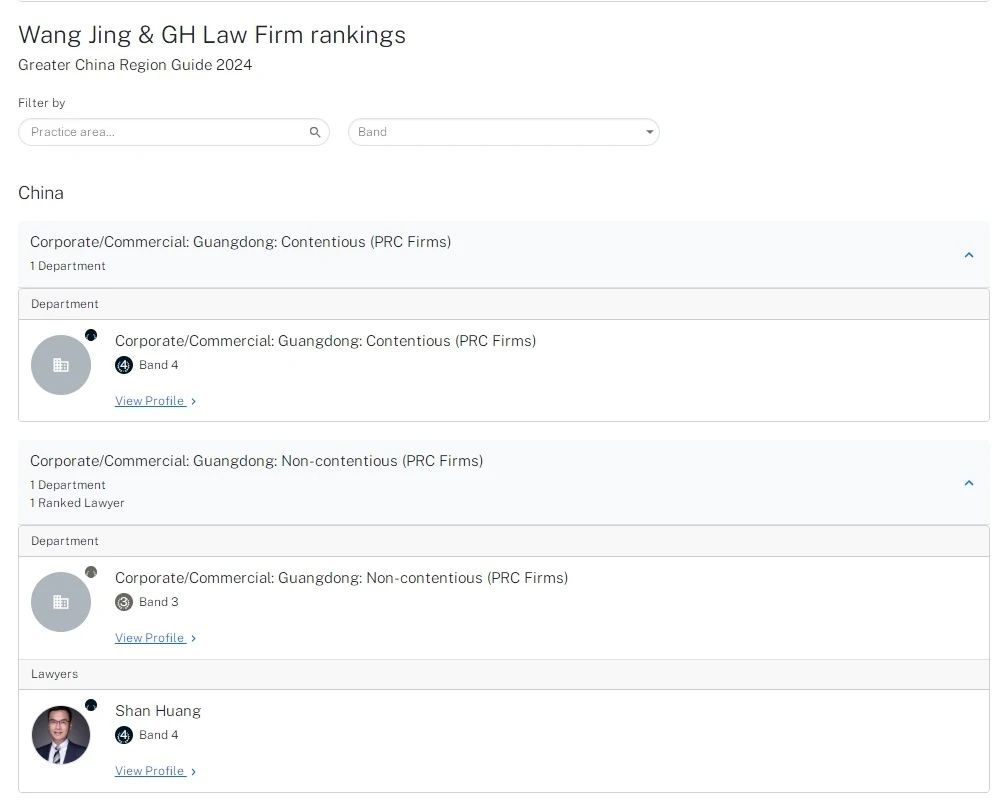This screenshot has height=803, width=1003.
Task: Click the 'China' region heading
Action: pyautogui.click(x=41, y=193)
